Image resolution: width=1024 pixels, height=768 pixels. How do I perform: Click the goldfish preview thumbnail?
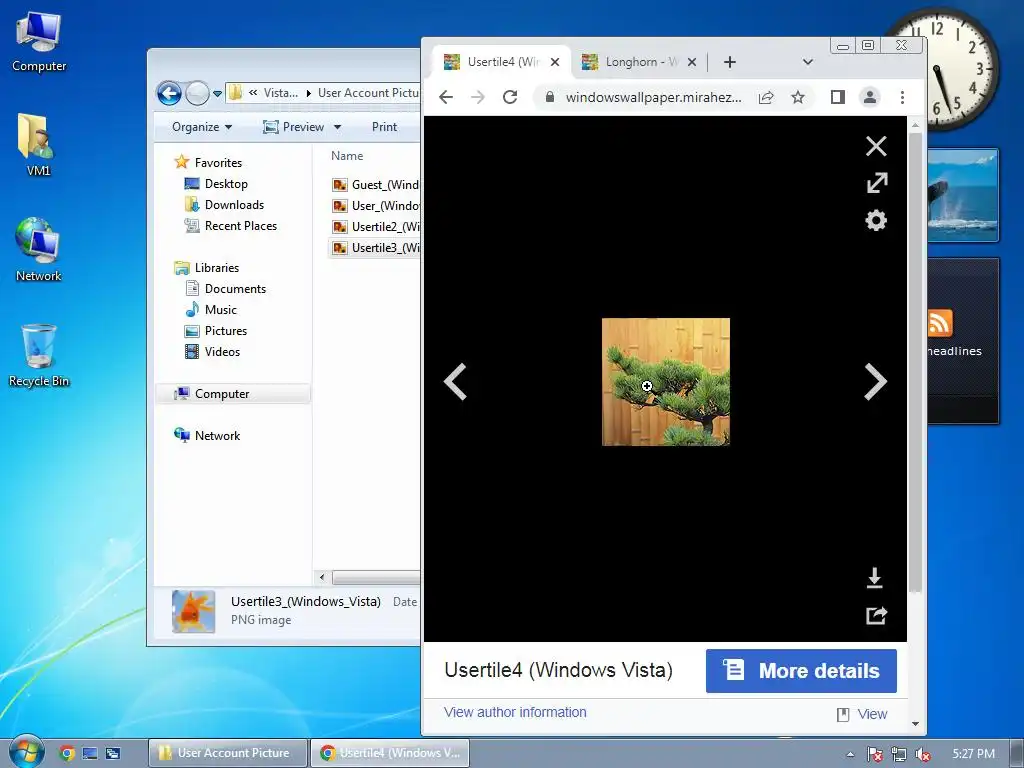[x=193, y=611]
